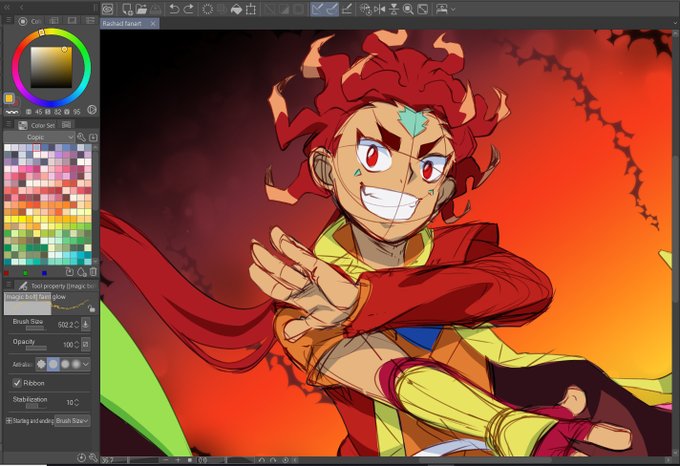Click the Undo arrow in the toolbar

click(x=174, y=9)
